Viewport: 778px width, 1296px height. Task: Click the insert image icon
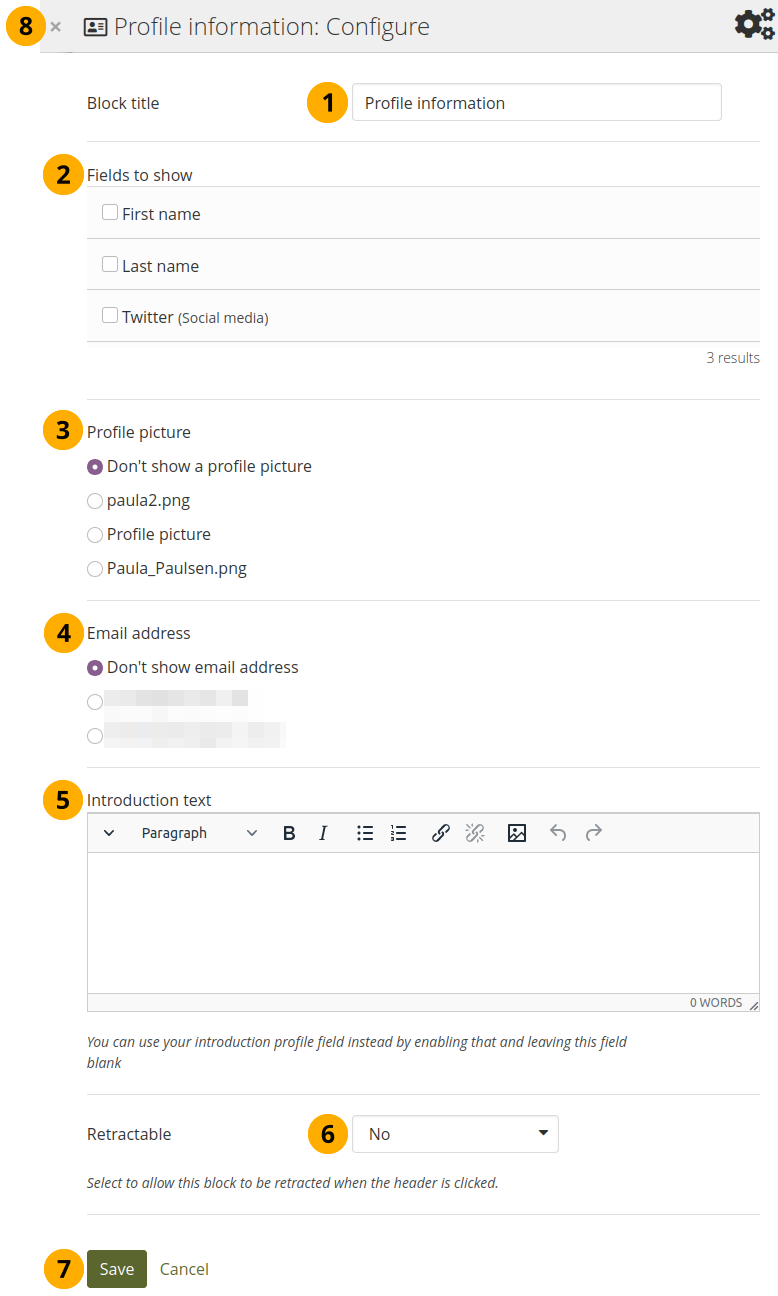point(517,833)
